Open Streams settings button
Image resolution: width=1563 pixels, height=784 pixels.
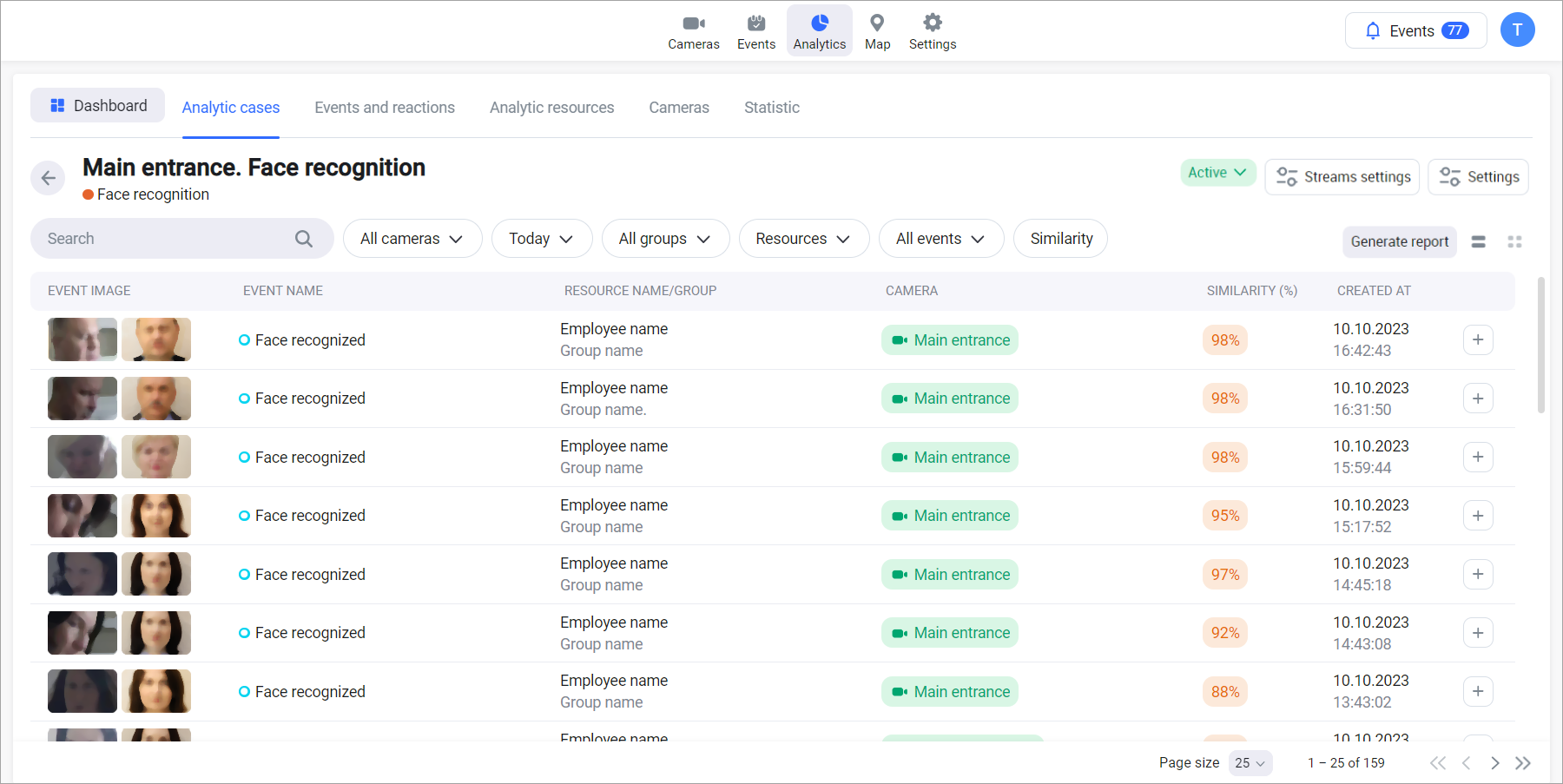pyautogui.click(x=1342, y=177)
